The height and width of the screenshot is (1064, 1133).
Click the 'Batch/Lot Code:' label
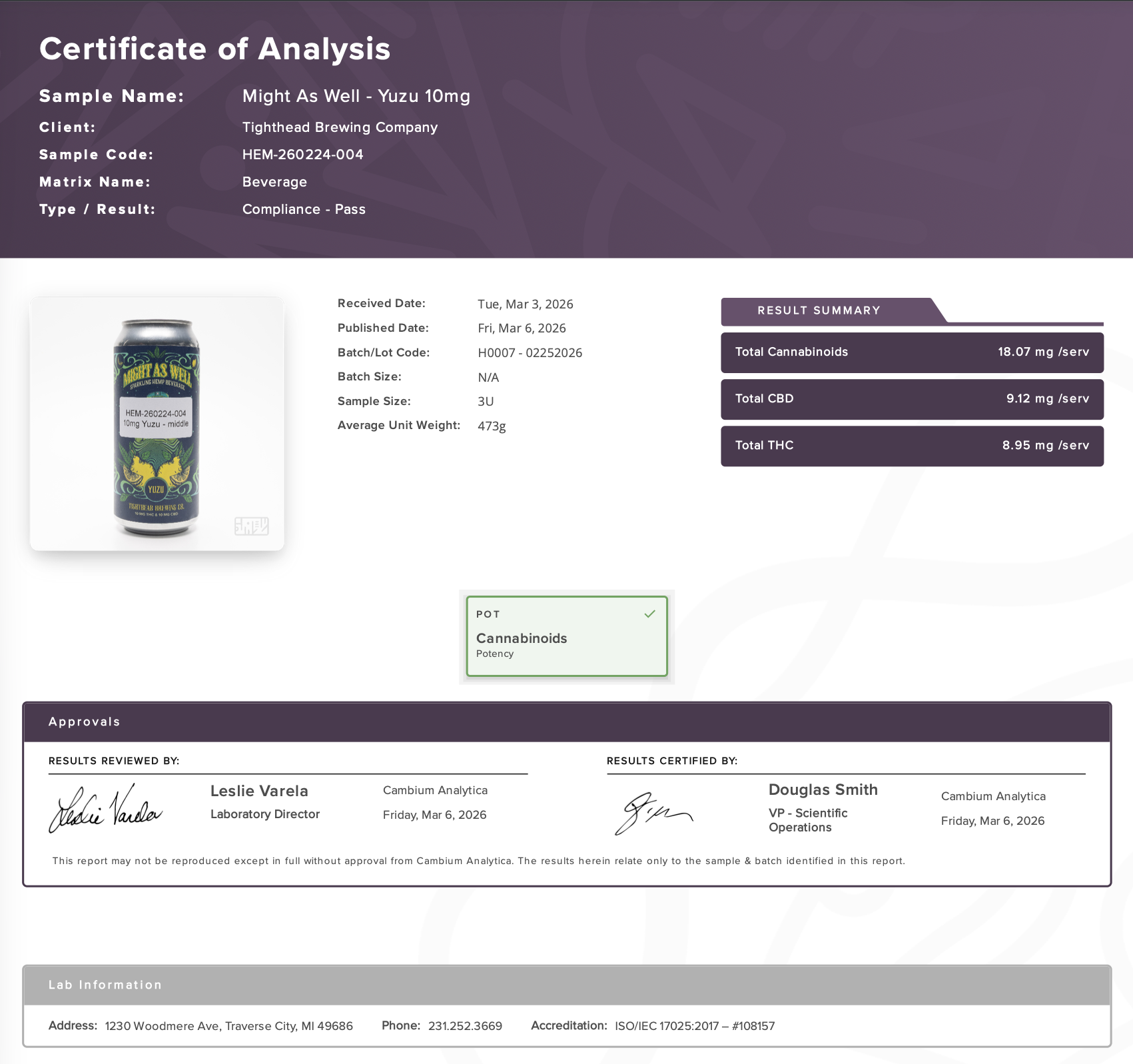coord(384,352)
